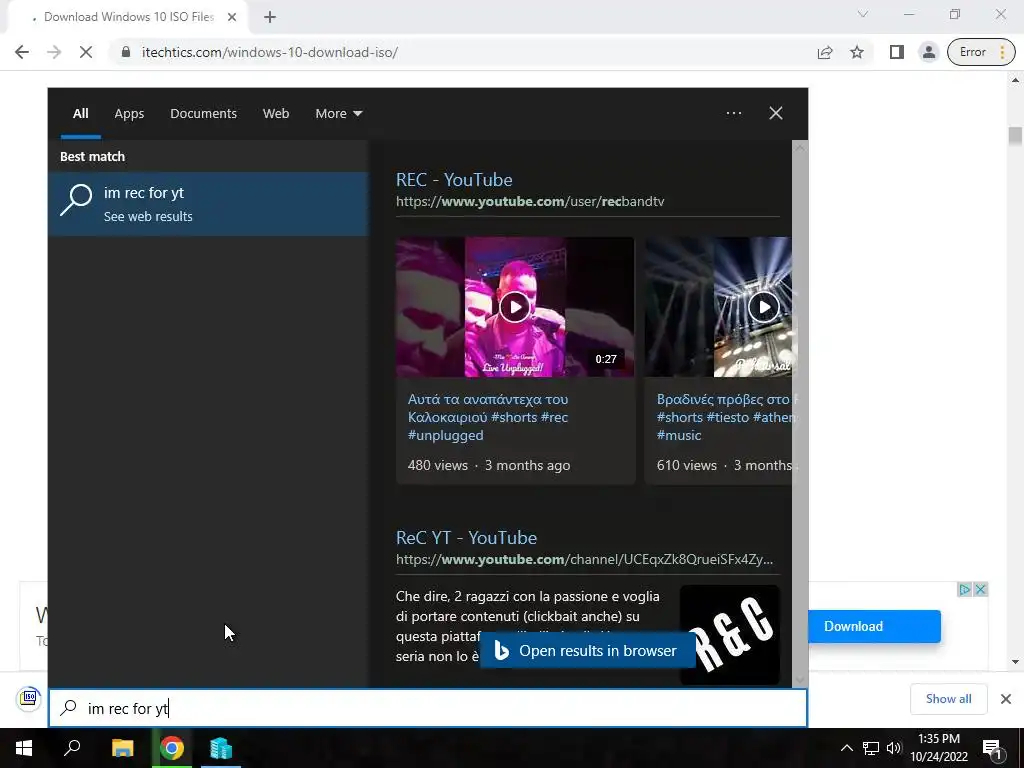1024x768 pixels.
Task: Click the taskbar search magnifier
Action: 72,748
